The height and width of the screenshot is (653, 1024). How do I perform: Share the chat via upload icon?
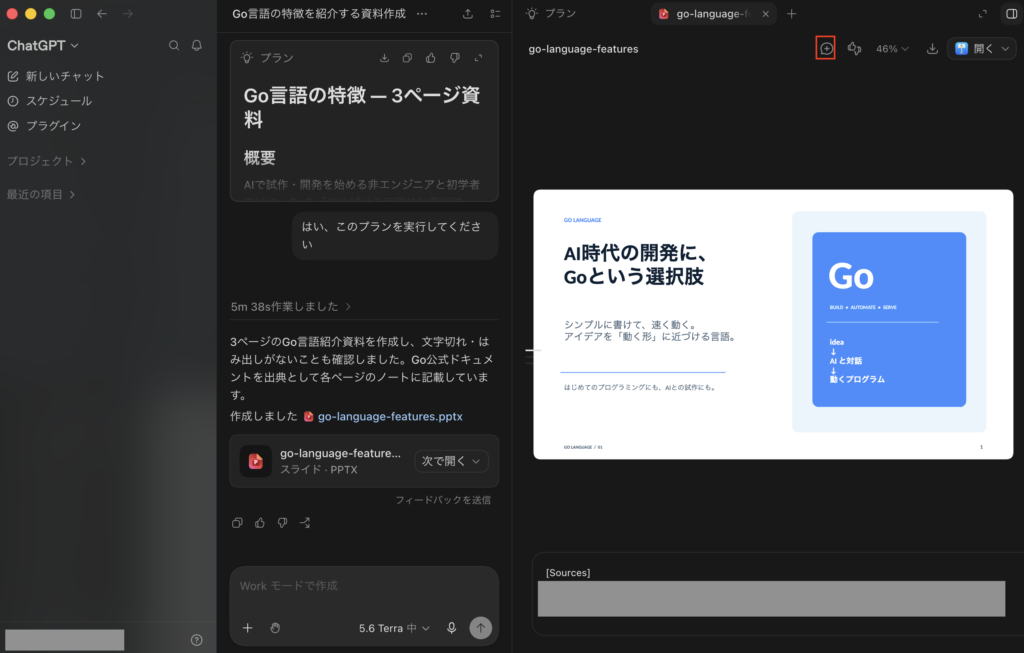[468, 14]
